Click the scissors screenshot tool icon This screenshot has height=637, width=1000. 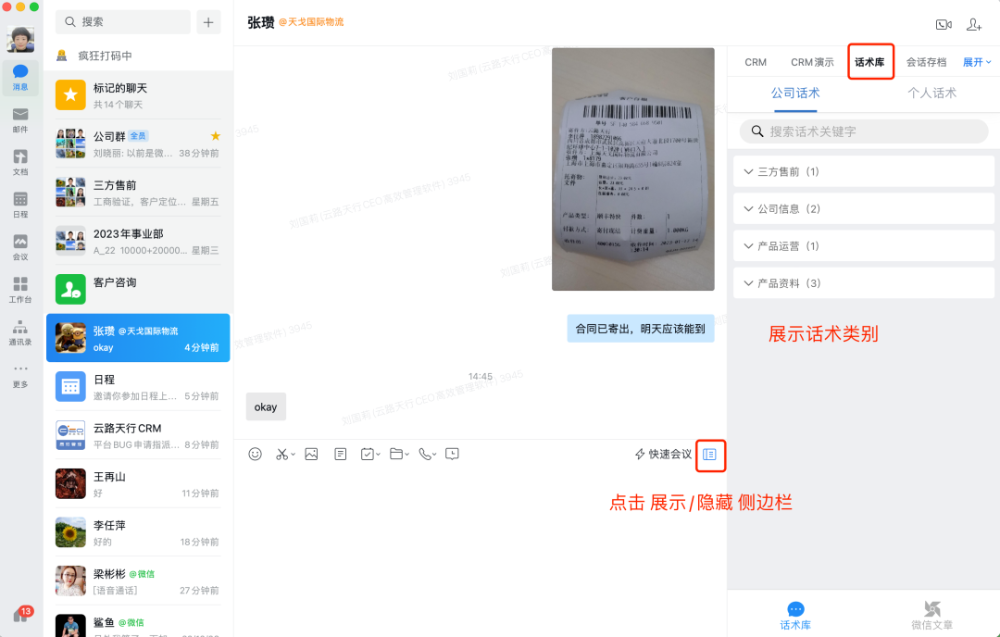coord(281,454)
